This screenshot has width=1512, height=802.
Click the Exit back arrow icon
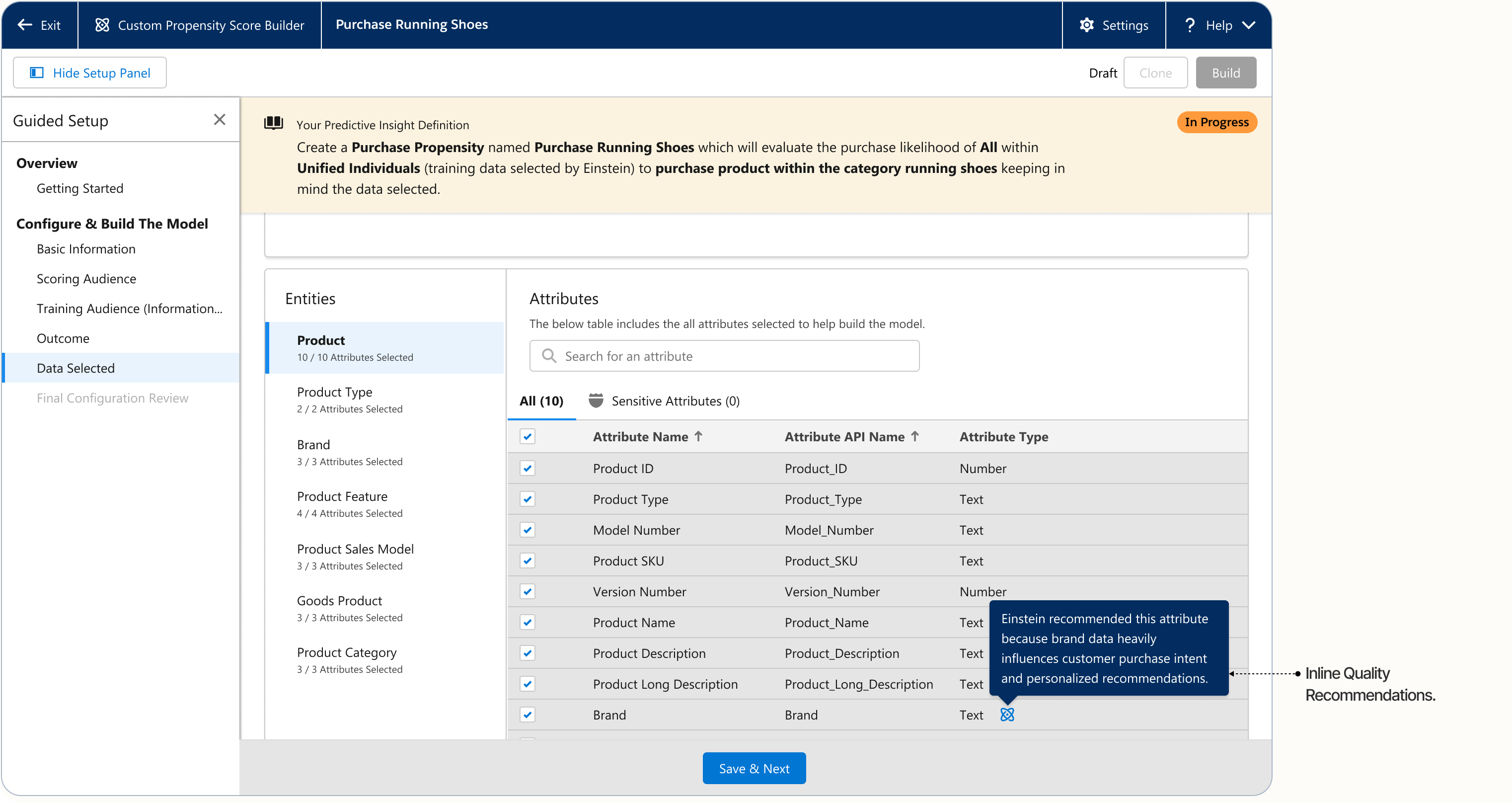(x=25, y=25)
